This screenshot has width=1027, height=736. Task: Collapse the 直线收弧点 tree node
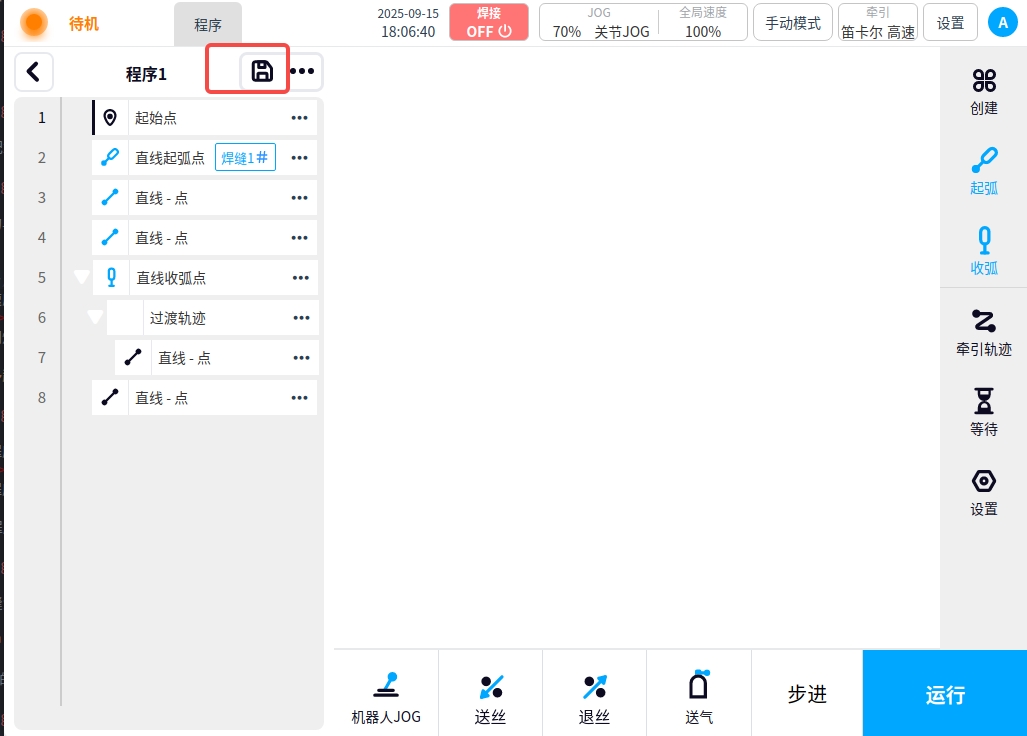click(x=82, y=278)
